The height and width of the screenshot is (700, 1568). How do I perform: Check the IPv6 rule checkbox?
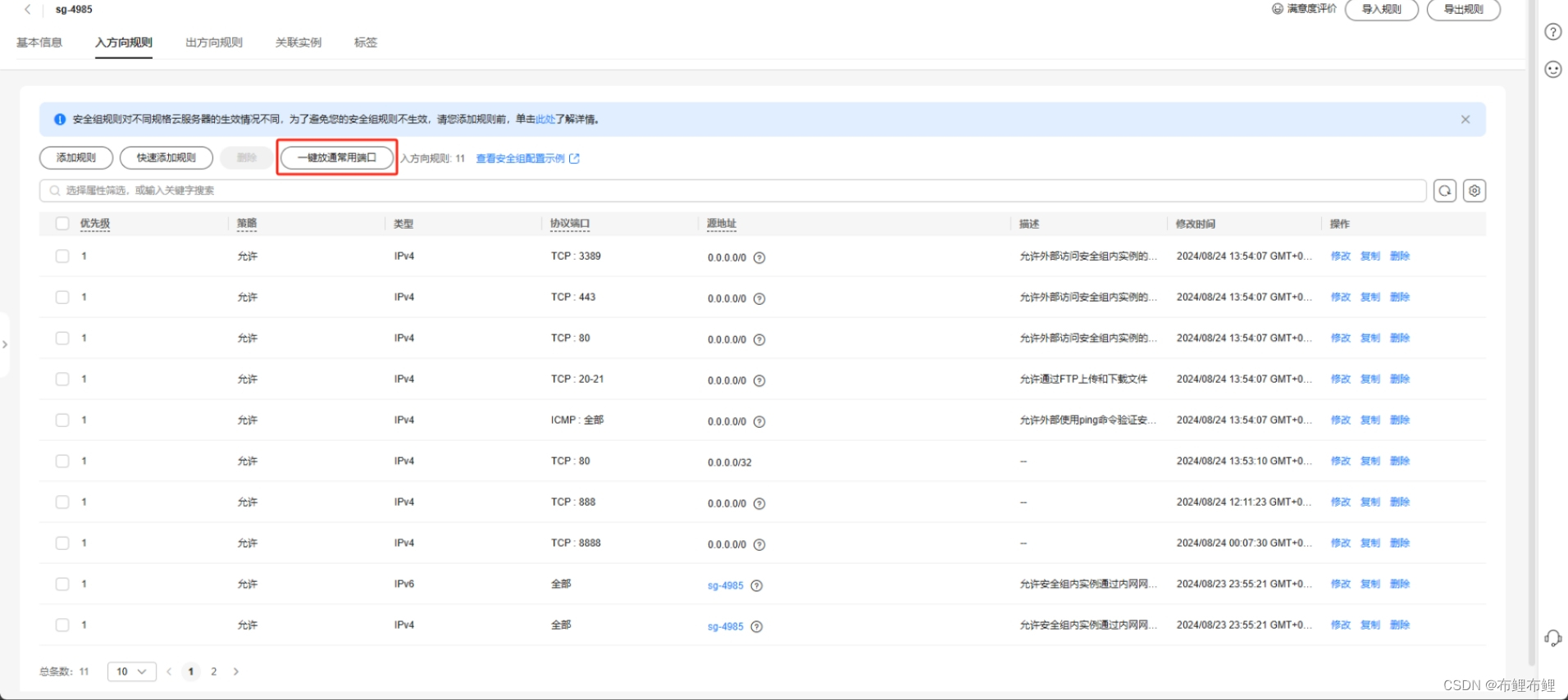62,584
